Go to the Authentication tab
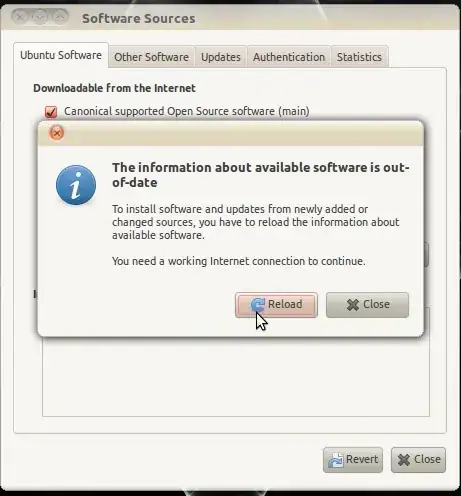The width and height of the screenshot is (461, 496). pyautogui.click(x=289, y=57)
